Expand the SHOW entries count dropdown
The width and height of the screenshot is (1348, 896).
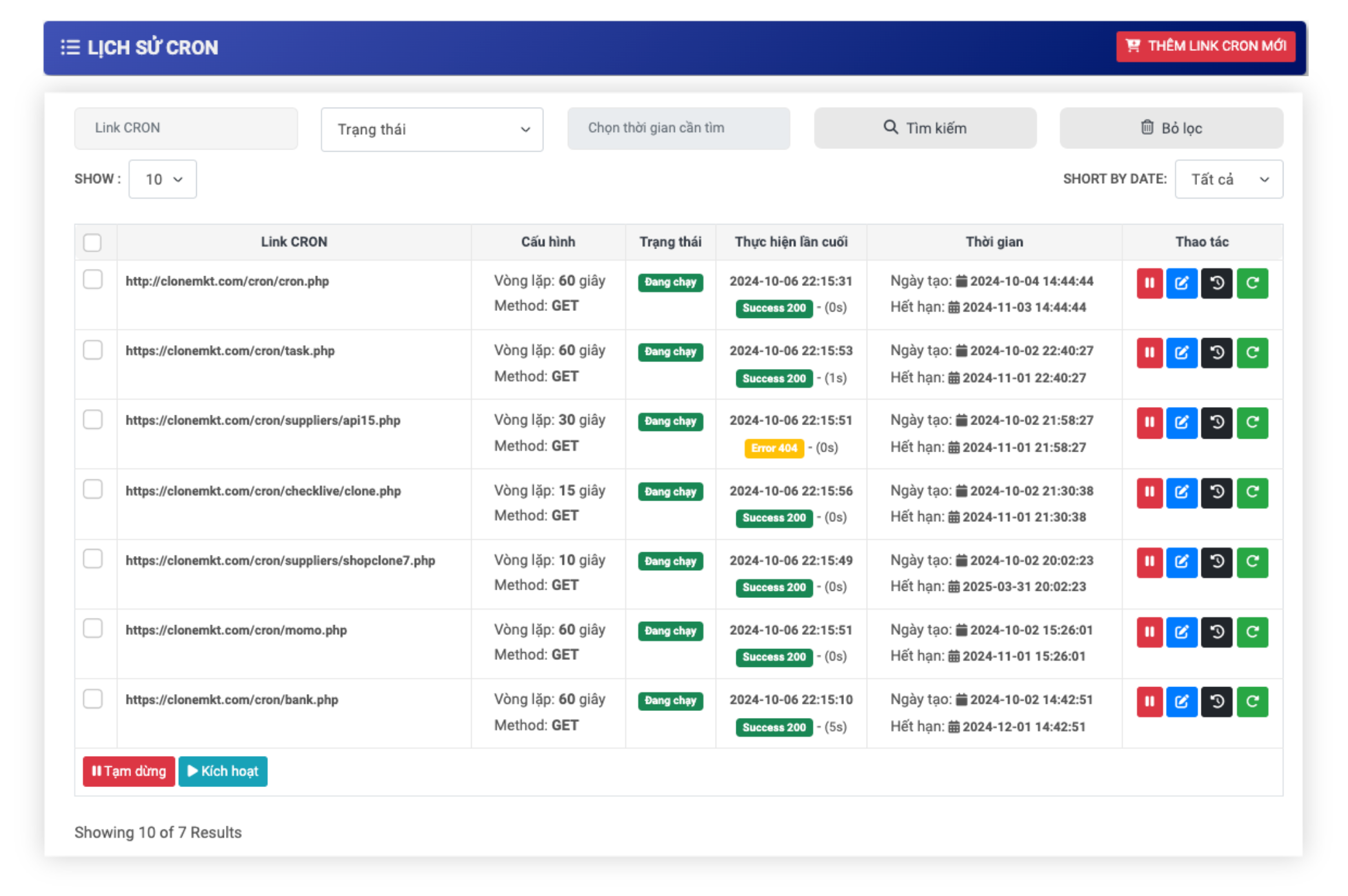click(163, 179)
